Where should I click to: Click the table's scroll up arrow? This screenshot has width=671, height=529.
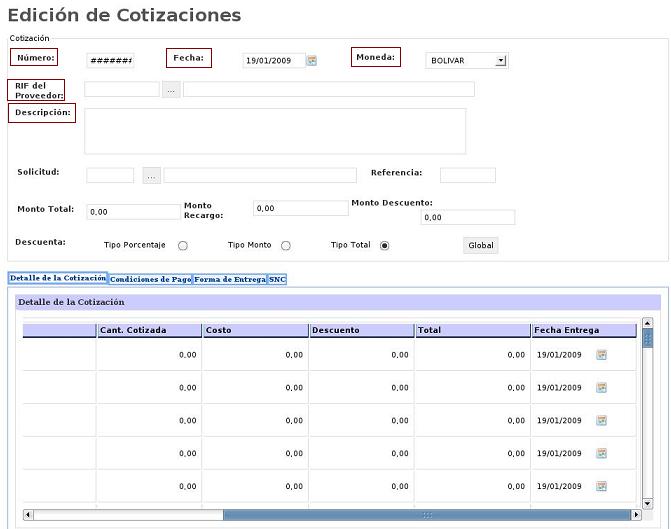click(x=647, y=324)
